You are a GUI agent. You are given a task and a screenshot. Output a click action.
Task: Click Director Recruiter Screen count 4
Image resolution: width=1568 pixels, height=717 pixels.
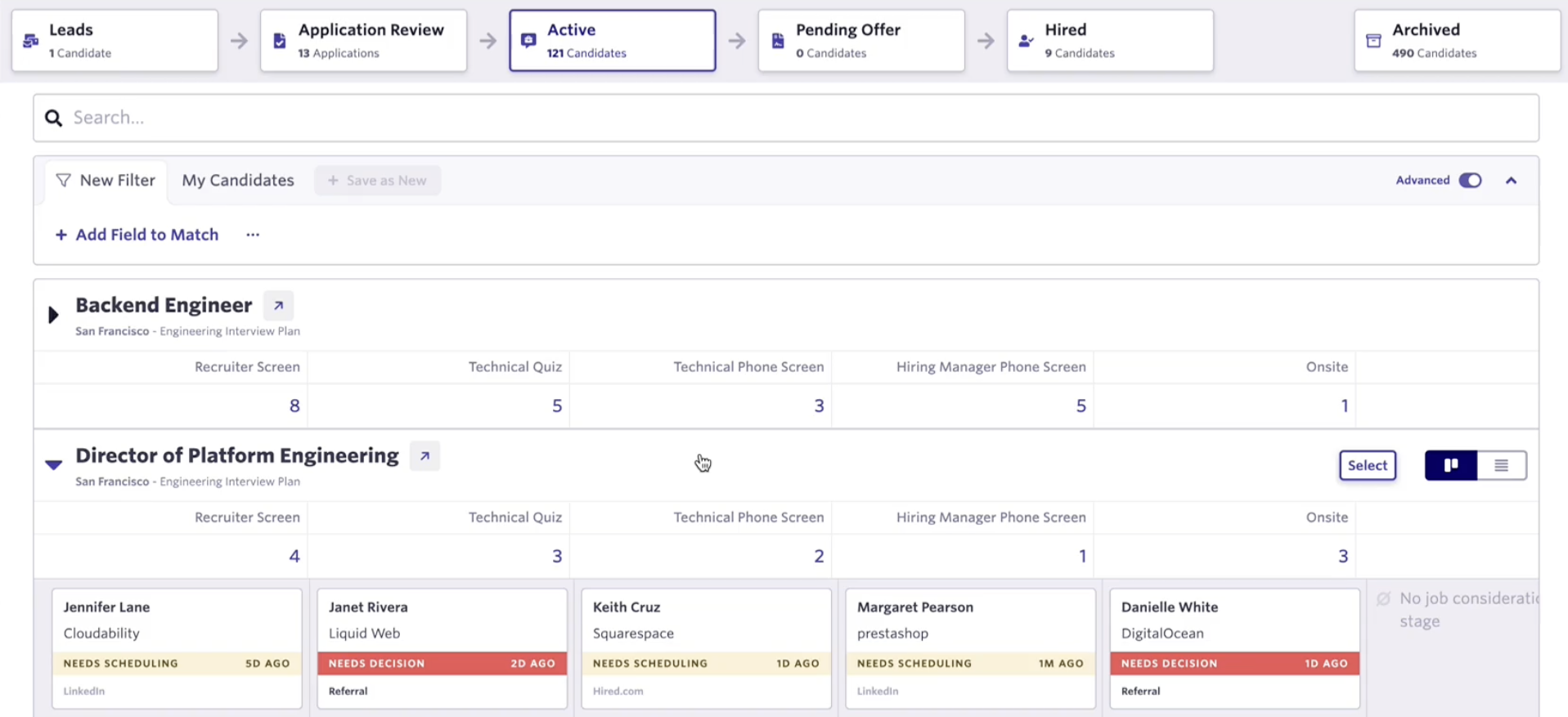(294, 556)
